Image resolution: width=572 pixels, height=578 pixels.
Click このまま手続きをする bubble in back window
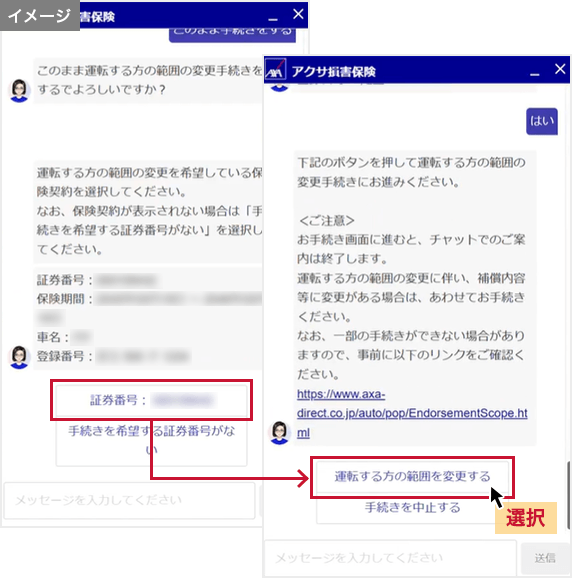[232, 34]
